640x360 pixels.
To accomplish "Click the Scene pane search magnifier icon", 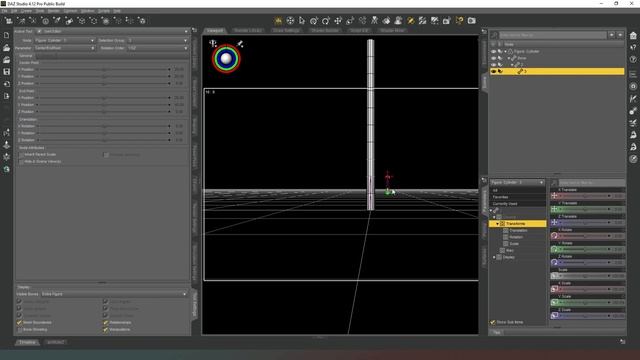I will click(x=494, y=35).
